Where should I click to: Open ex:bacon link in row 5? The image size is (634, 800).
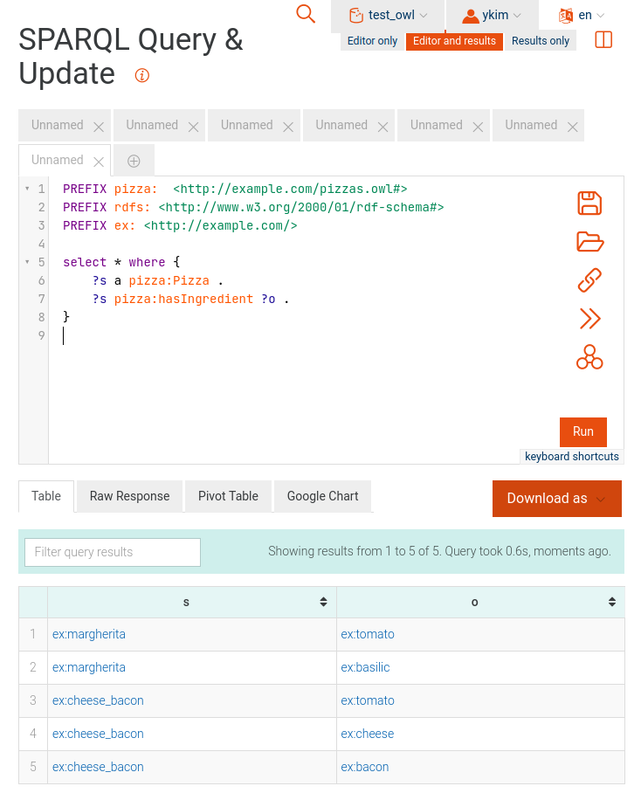(365, 767)
